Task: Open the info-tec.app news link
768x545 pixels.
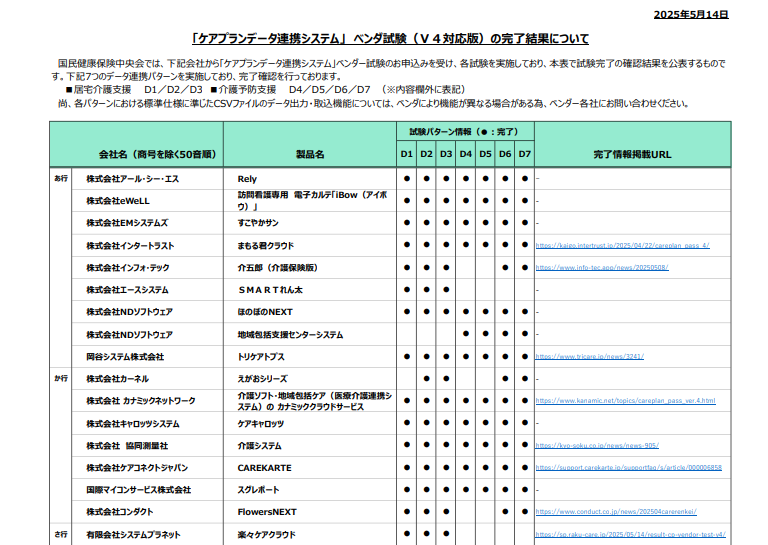Action: (601, 267)
